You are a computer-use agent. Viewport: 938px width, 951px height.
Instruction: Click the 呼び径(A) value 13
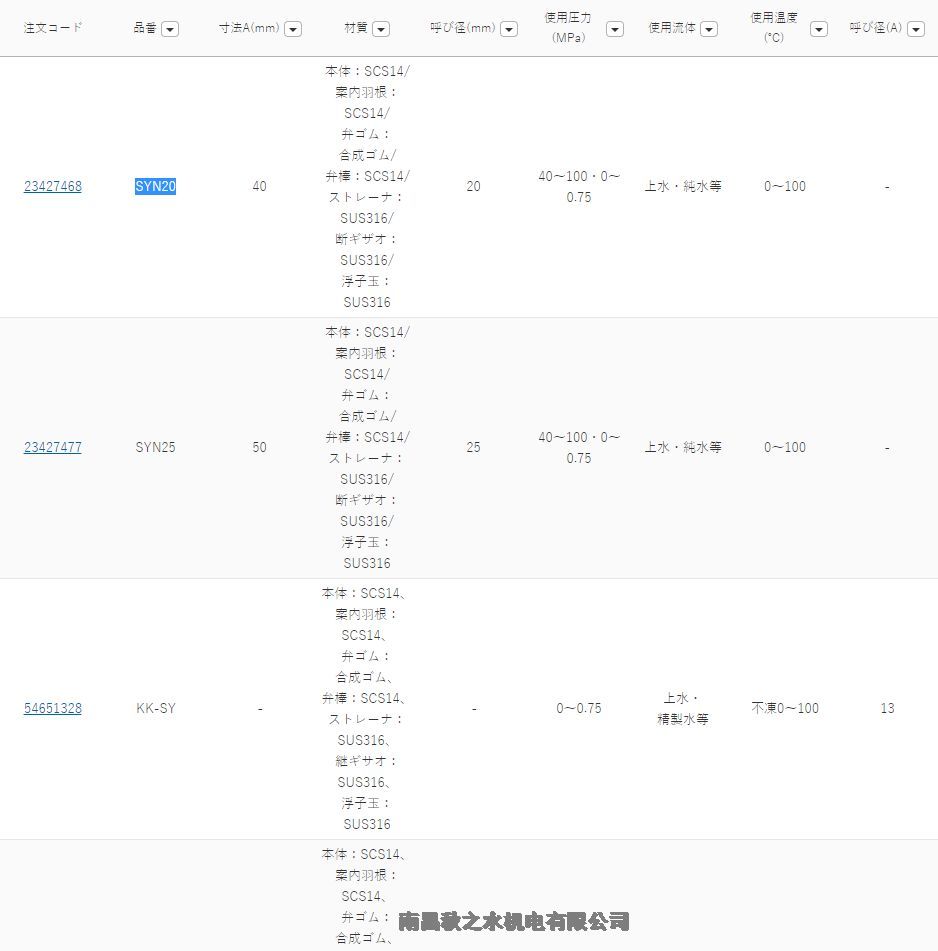pos(887,709)
